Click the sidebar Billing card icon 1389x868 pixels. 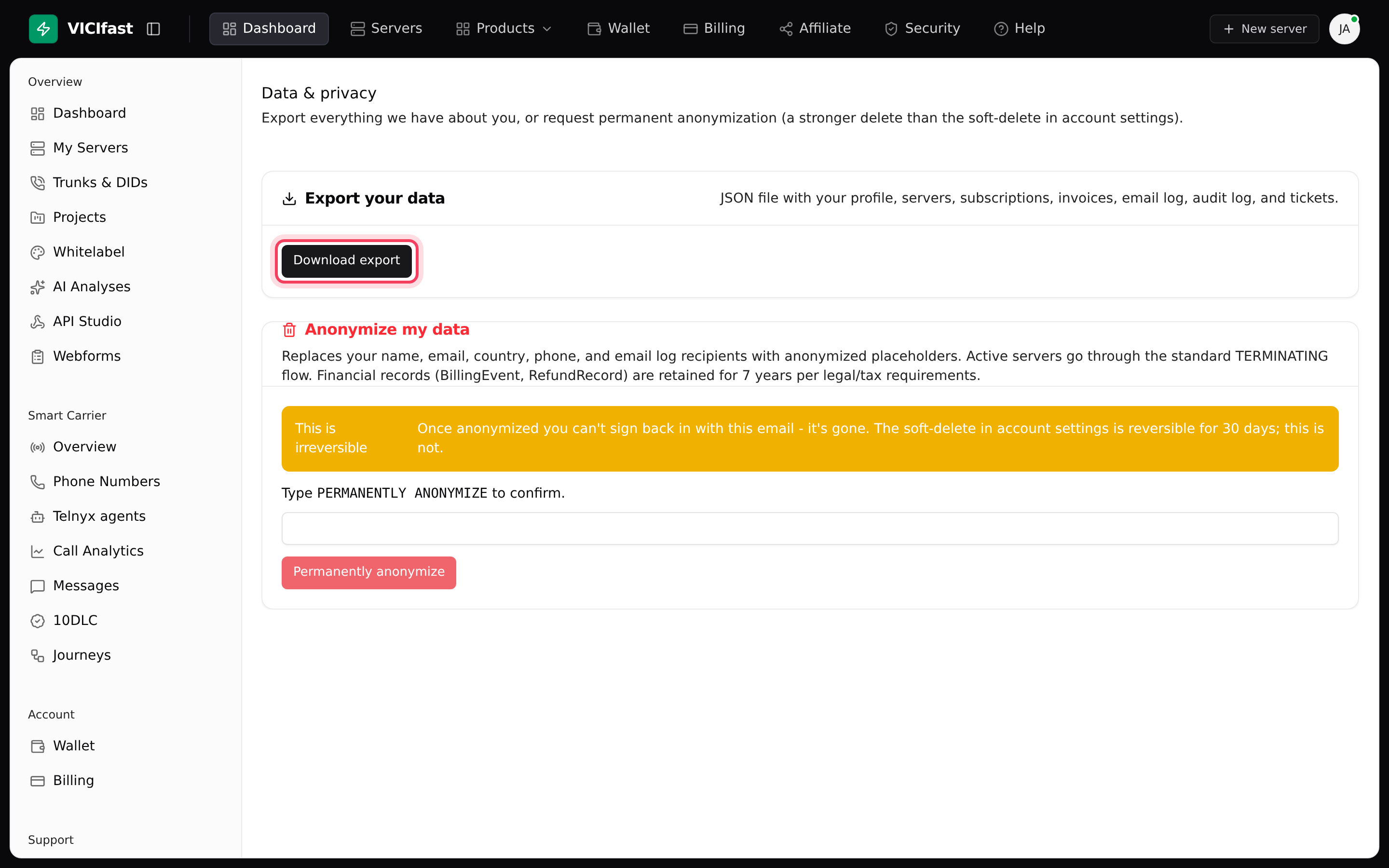click(37, 781)
